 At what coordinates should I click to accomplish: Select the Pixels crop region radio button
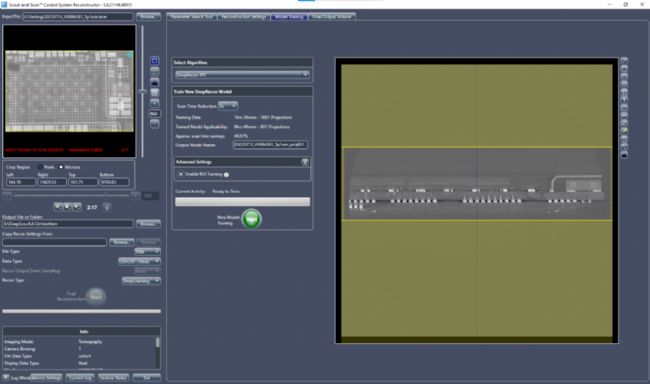coord(41,167)
